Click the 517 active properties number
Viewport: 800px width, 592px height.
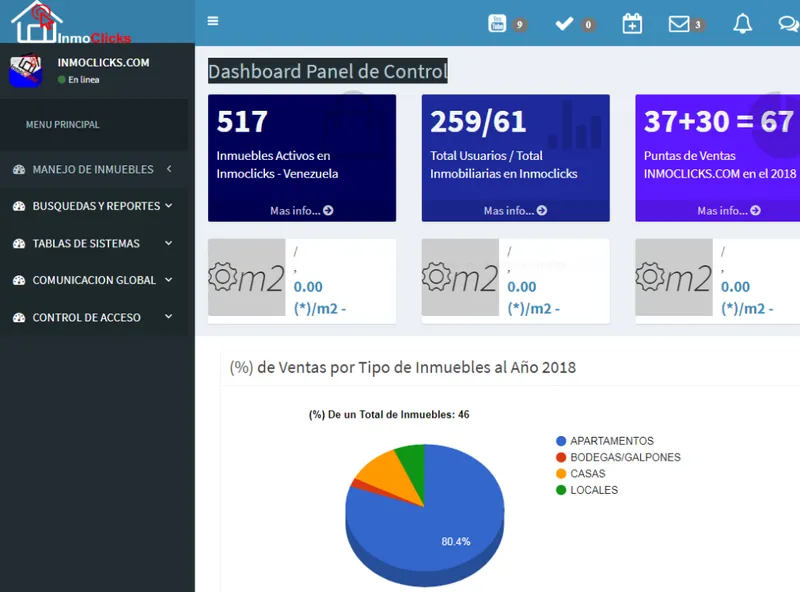click(x=242, y=121)
